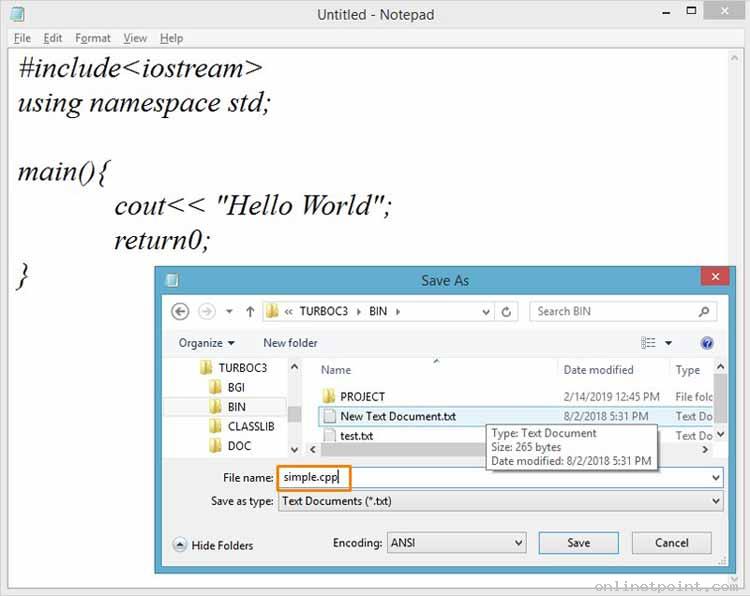Open recent locations dropdown arrow
The image size is (750, 596).
(230, 312)
